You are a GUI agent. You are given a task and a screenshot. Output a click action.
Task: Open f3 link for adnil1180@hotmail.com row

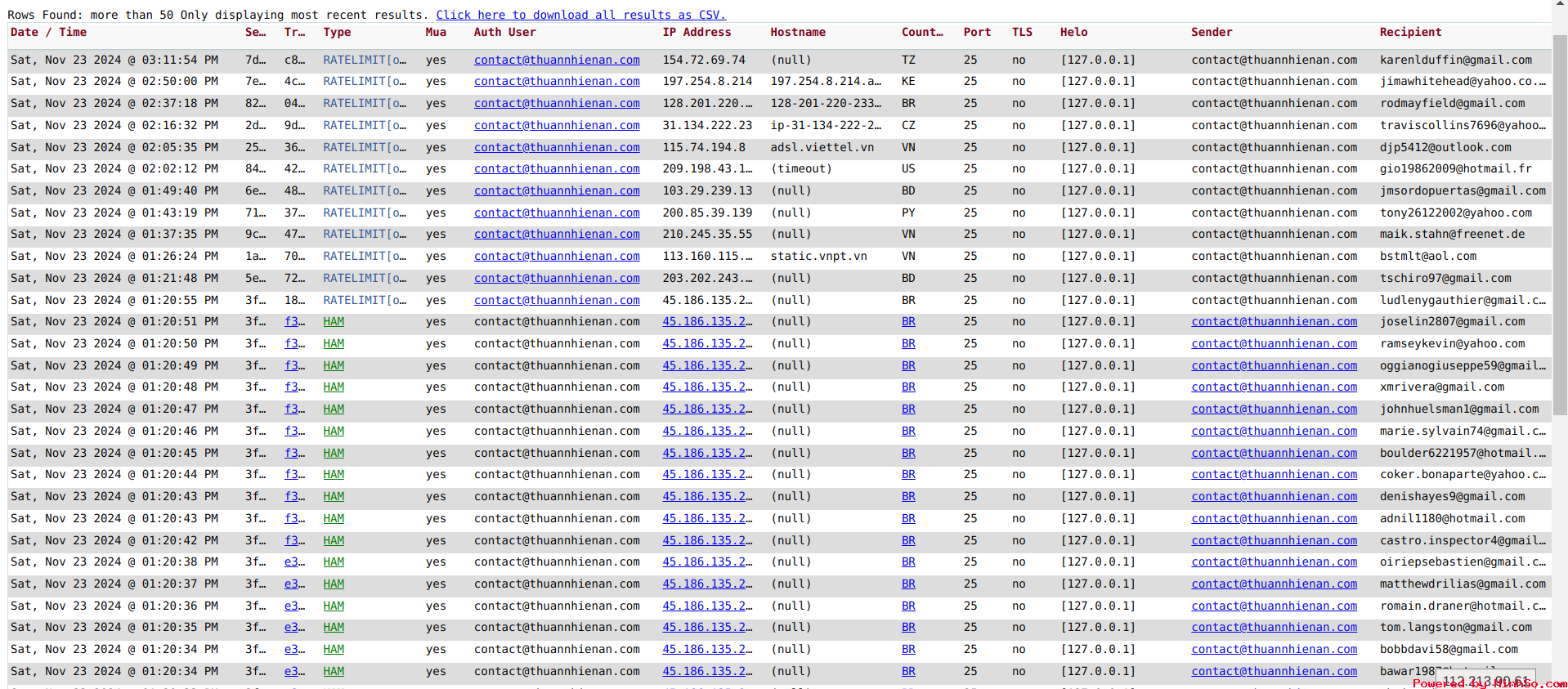tap(294, 519)
